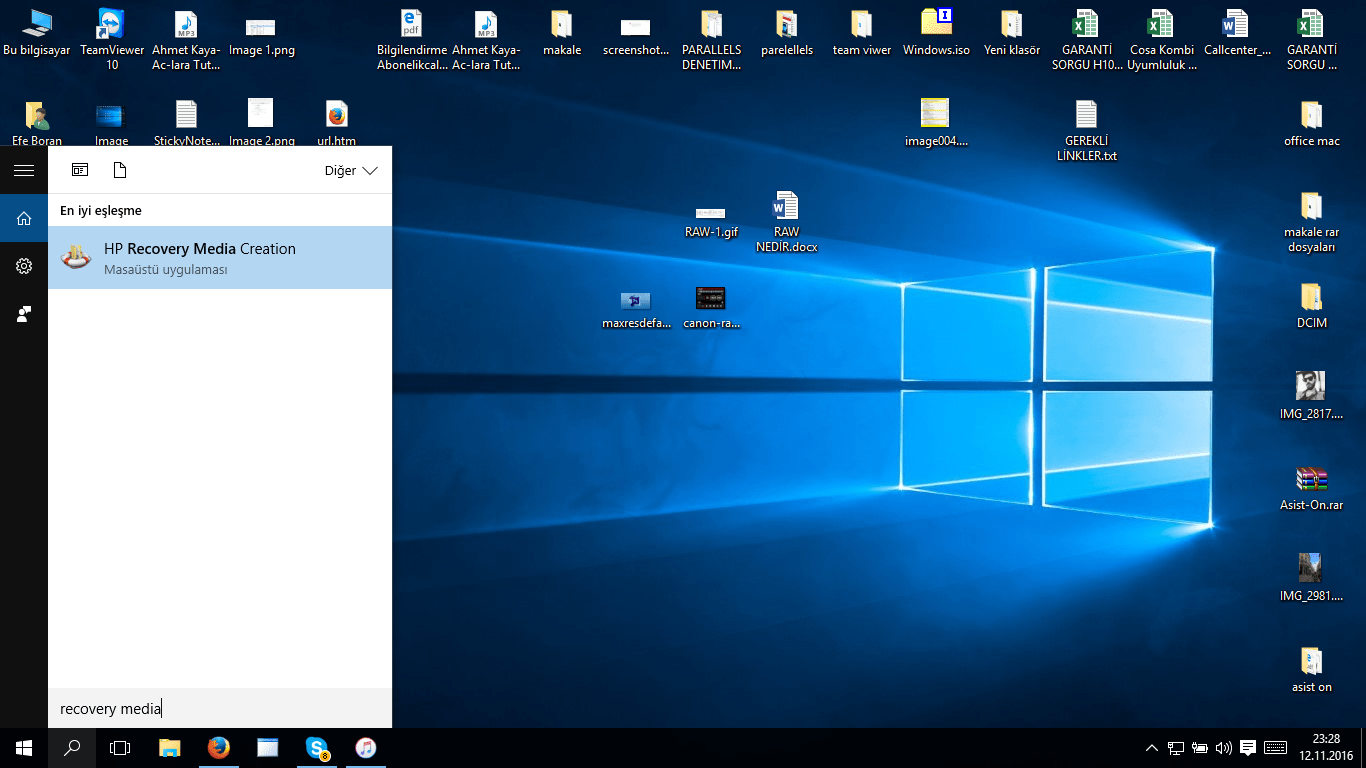Expand the search panel hamburger menu
The image size is (1366, 768).
point(24,170)
